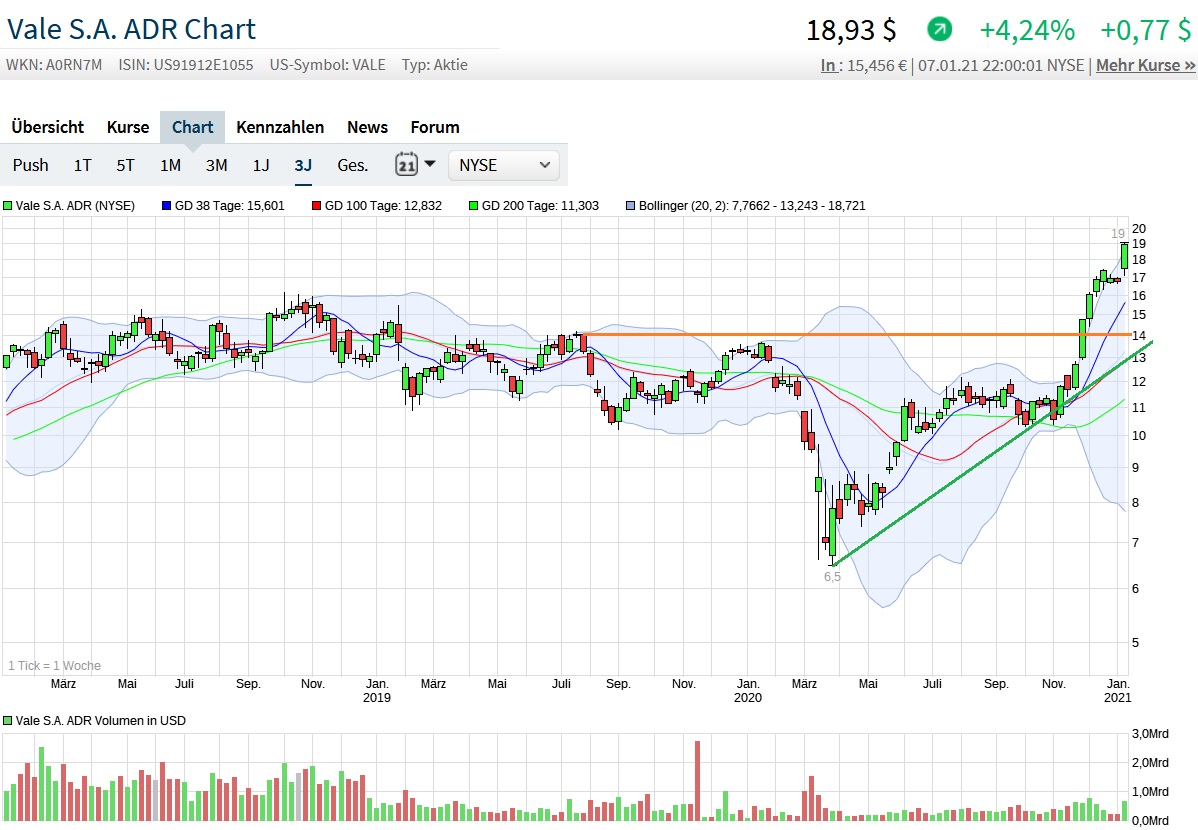Open the Kennzahlen tab
The height and width of the screenshot is (830, 1198).
[x=280, y=127]
